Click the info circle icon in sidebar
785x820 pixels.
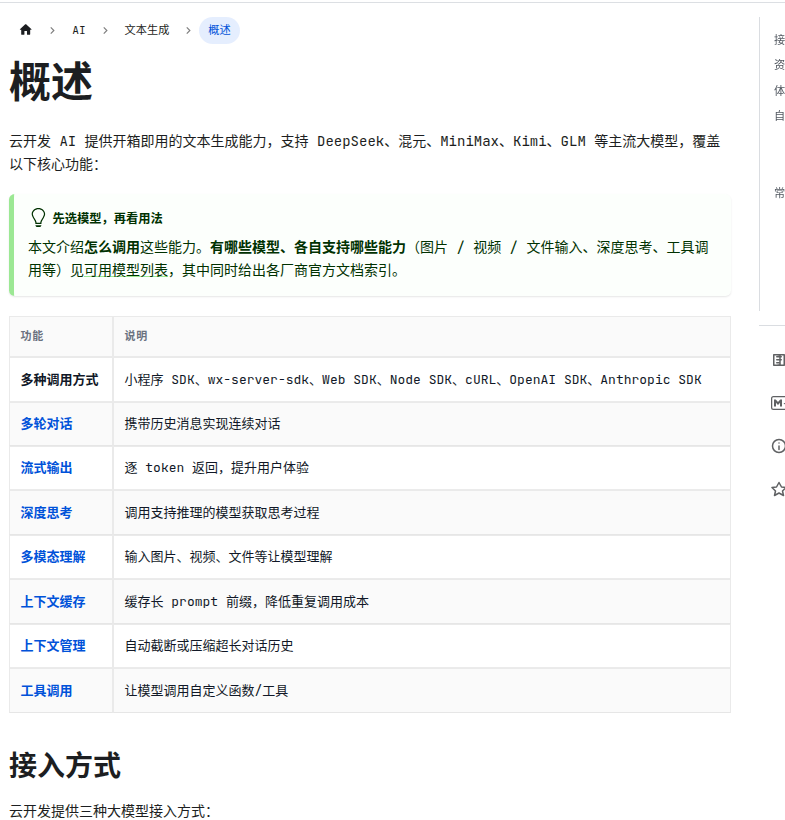click(x=778, y=446)
